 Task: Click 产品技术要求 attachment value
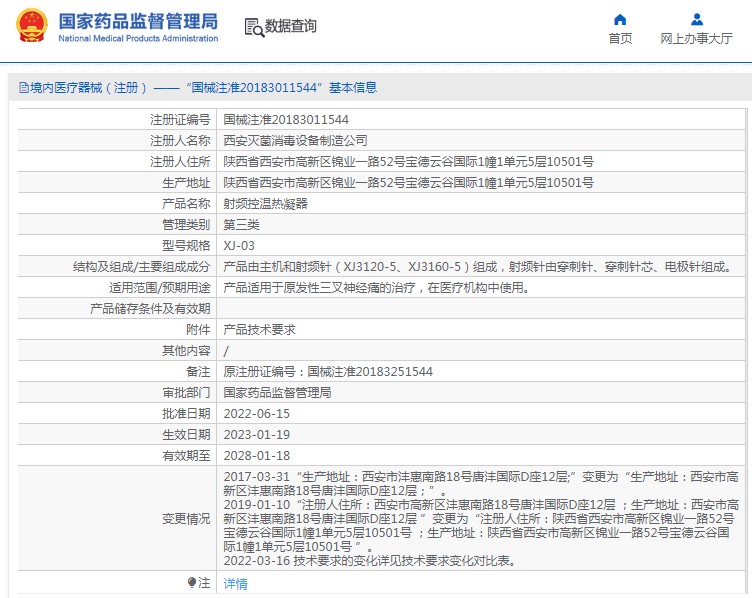(259, 329)
